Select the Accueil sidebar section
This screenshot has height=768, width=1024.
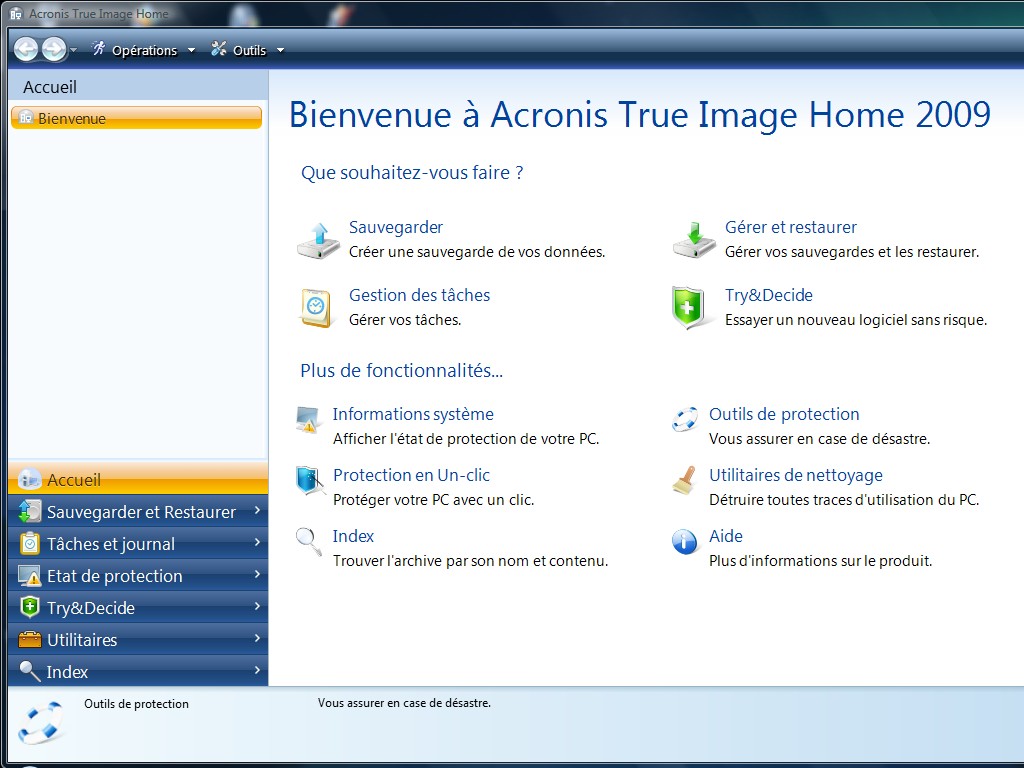tap(138, 479)
